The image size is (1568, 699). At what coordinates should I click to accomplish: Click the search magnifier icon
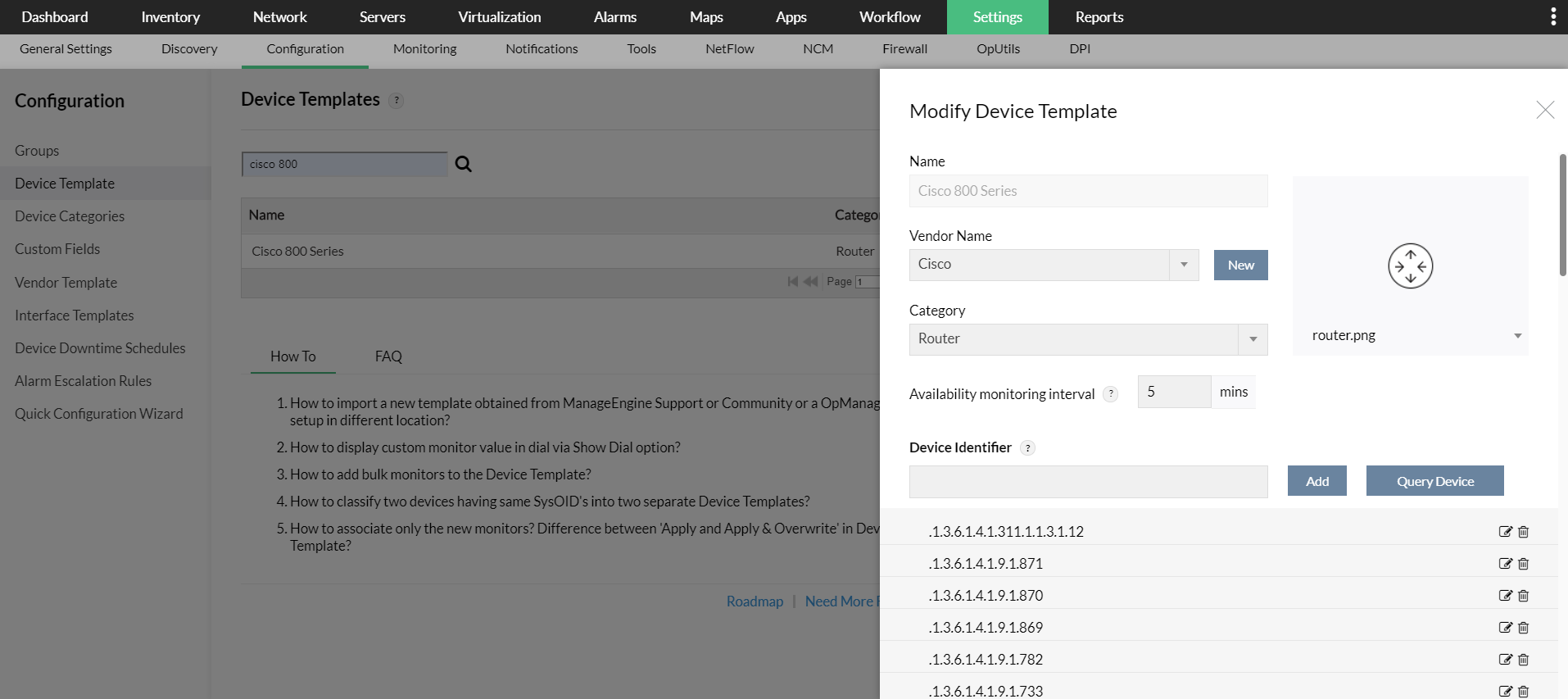[463, 164]
